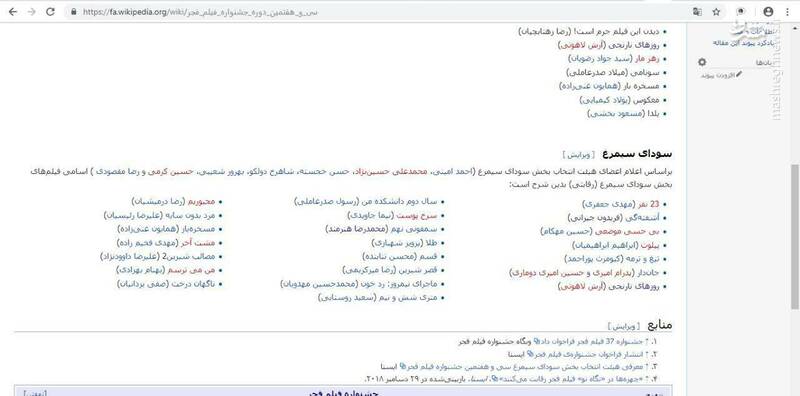Bookmark this page with star icon
This screenshot has width=800, height=396.
point(716,12)
